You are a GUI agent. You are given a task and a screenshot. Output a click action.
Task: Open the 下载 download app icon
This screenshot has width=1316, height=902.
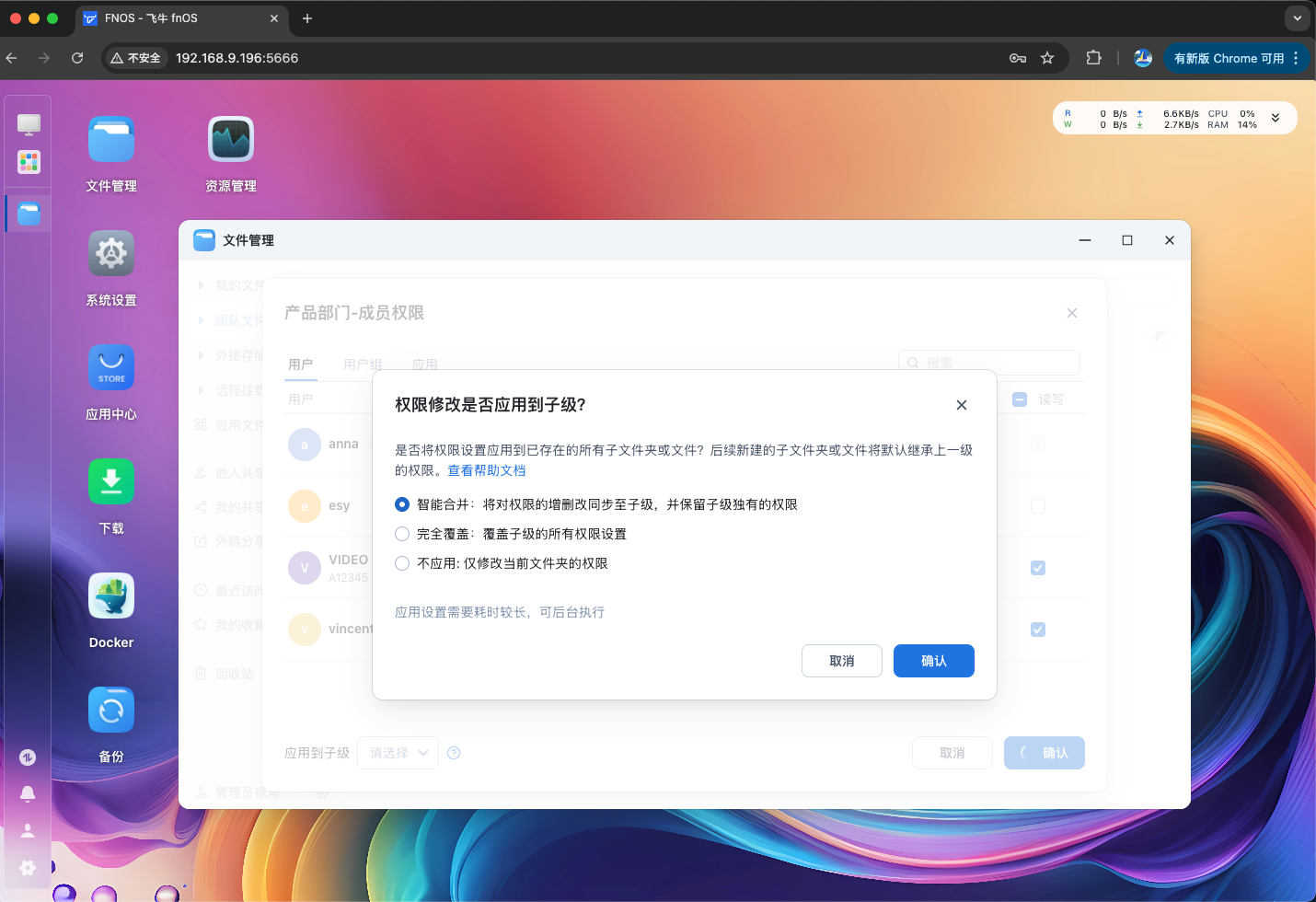[111, 482]
